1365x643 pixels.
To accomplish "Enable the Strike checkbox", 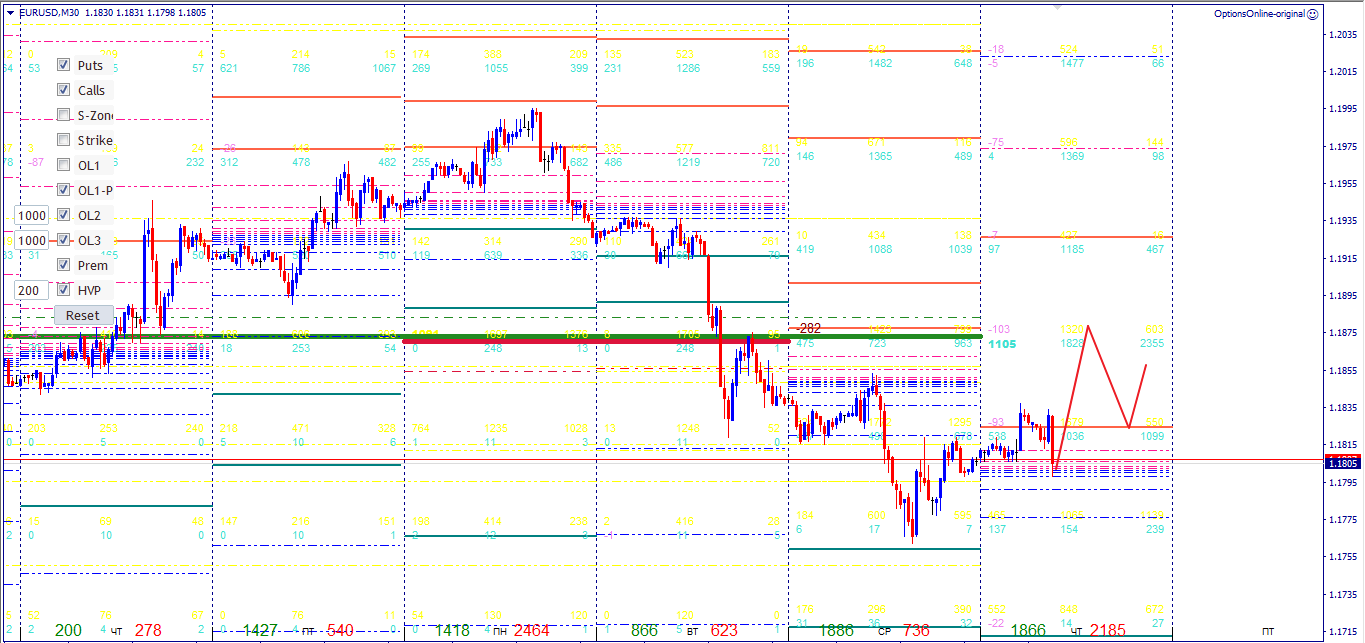I will (64, 140).
